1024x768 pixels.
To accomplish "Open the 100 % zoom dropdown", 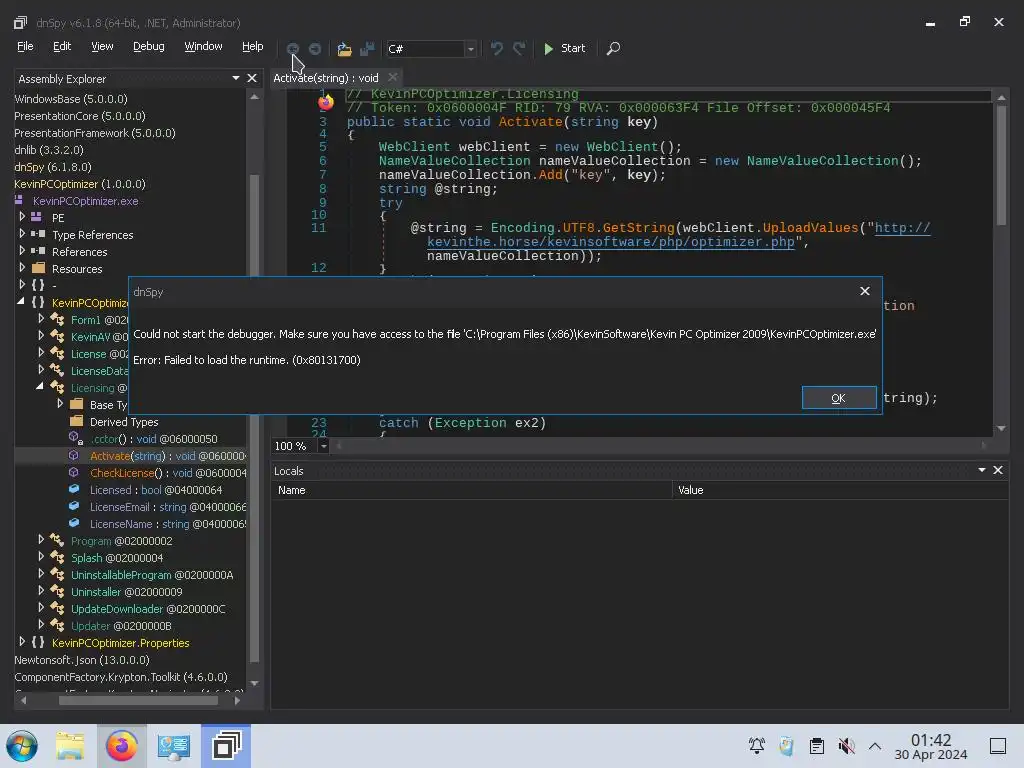I will [x=323, y=445].
